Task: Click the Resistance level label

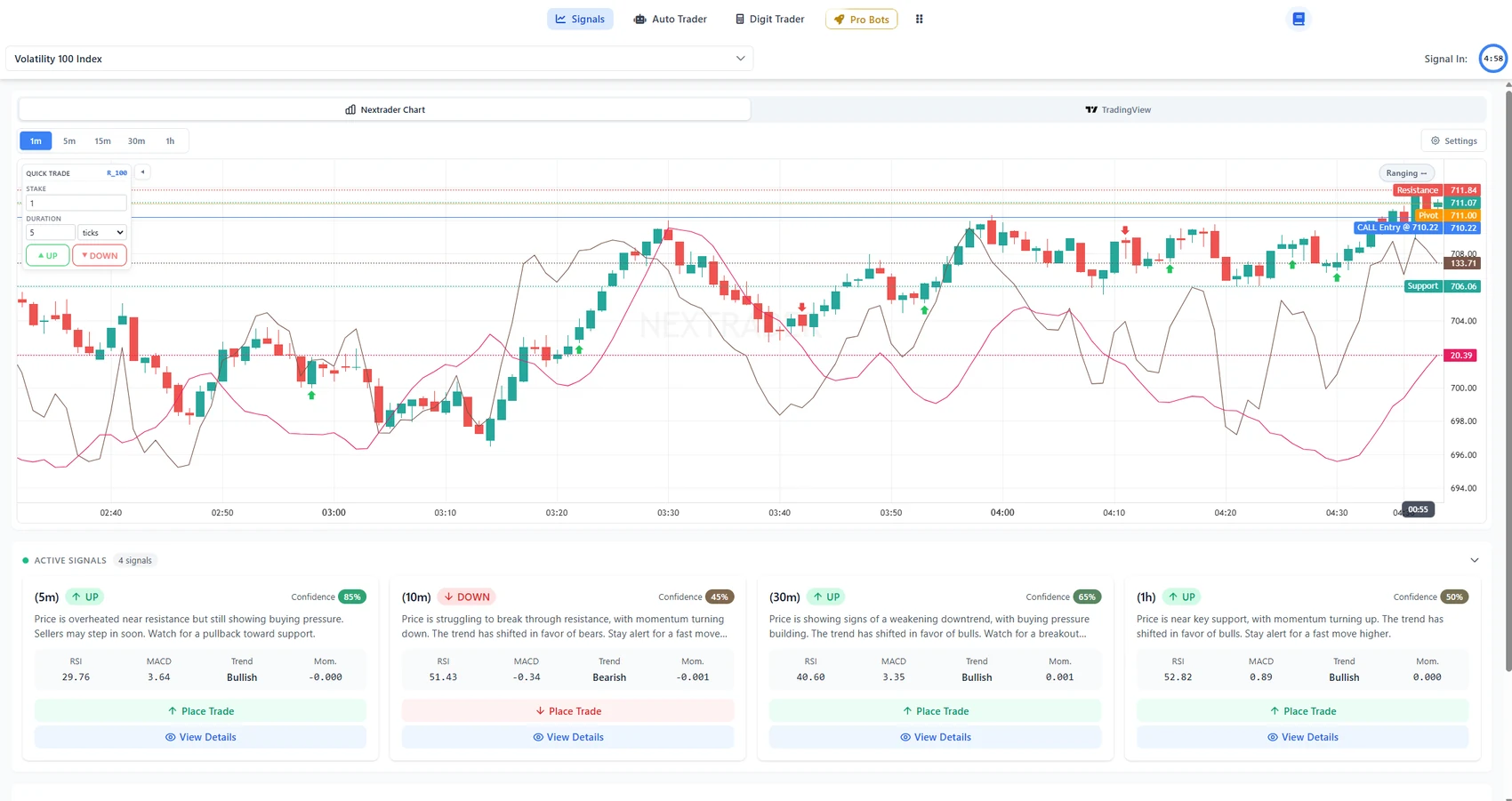Action: click(x=1417, y=190)
